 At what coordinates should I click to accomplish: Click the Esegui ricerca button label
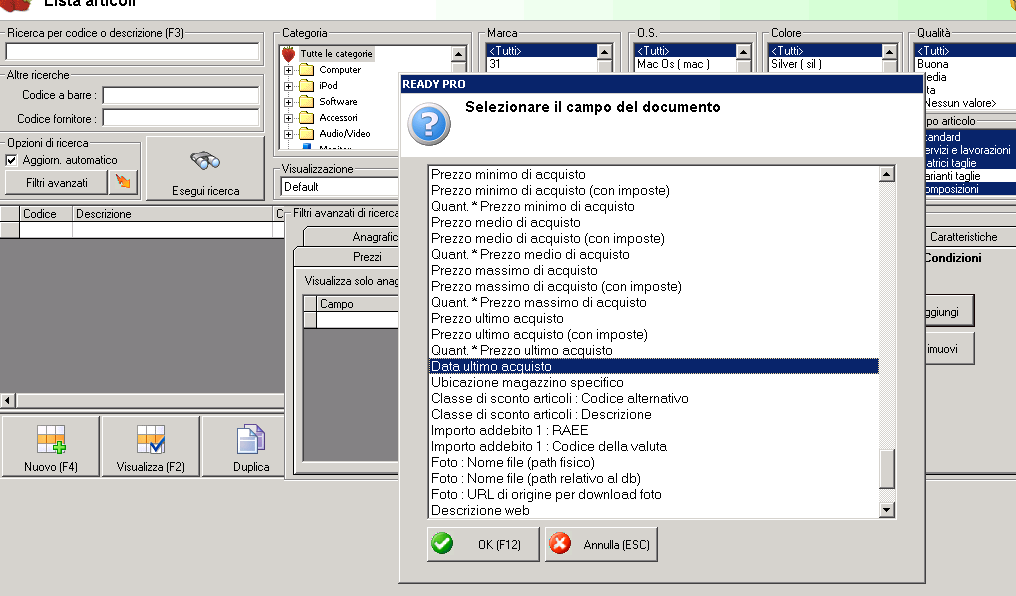click(x=205, y=191)
